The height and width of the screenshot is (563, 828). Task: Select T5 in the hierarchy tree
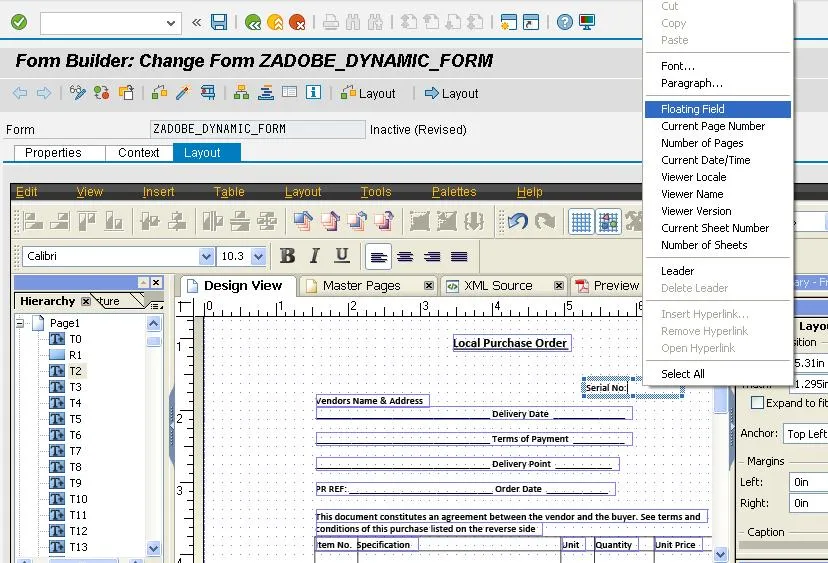(x=75, y=419)
